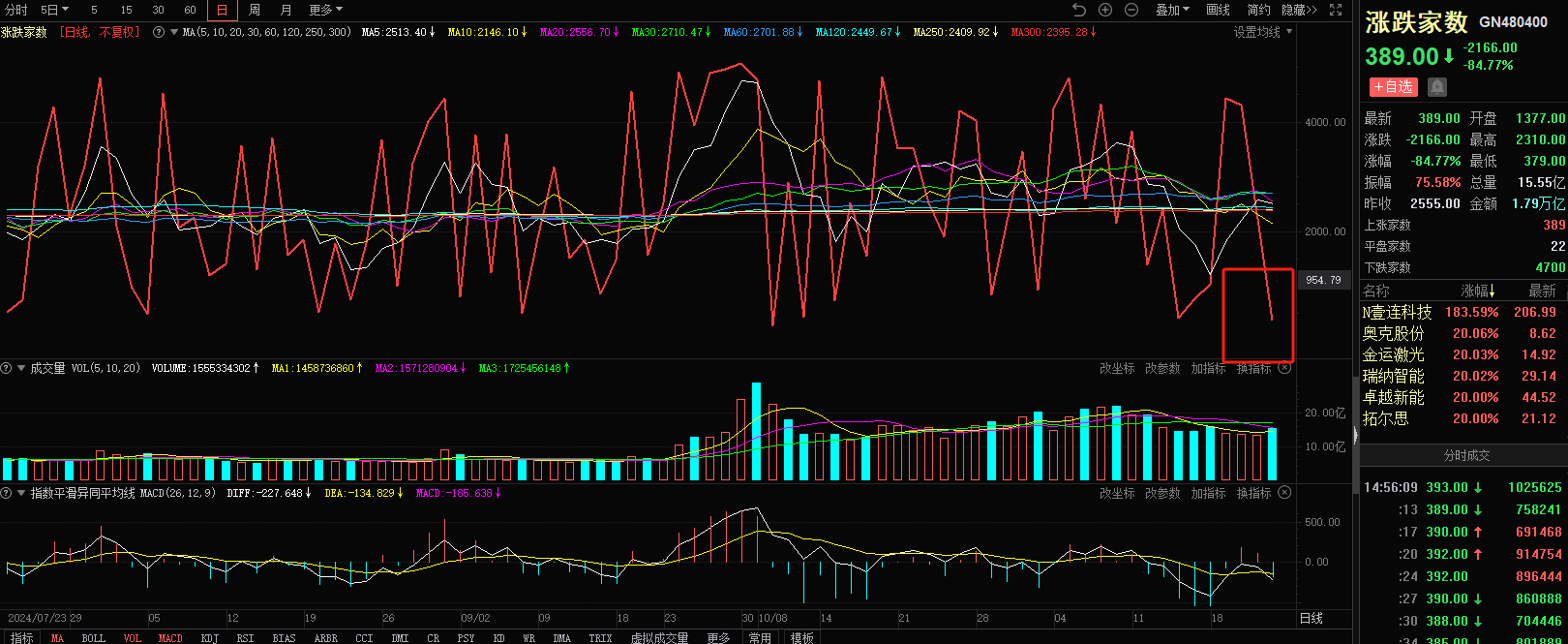Click 画线 drawing tools button
This screenshot has width=1568, height=644.
(1218, 10)
